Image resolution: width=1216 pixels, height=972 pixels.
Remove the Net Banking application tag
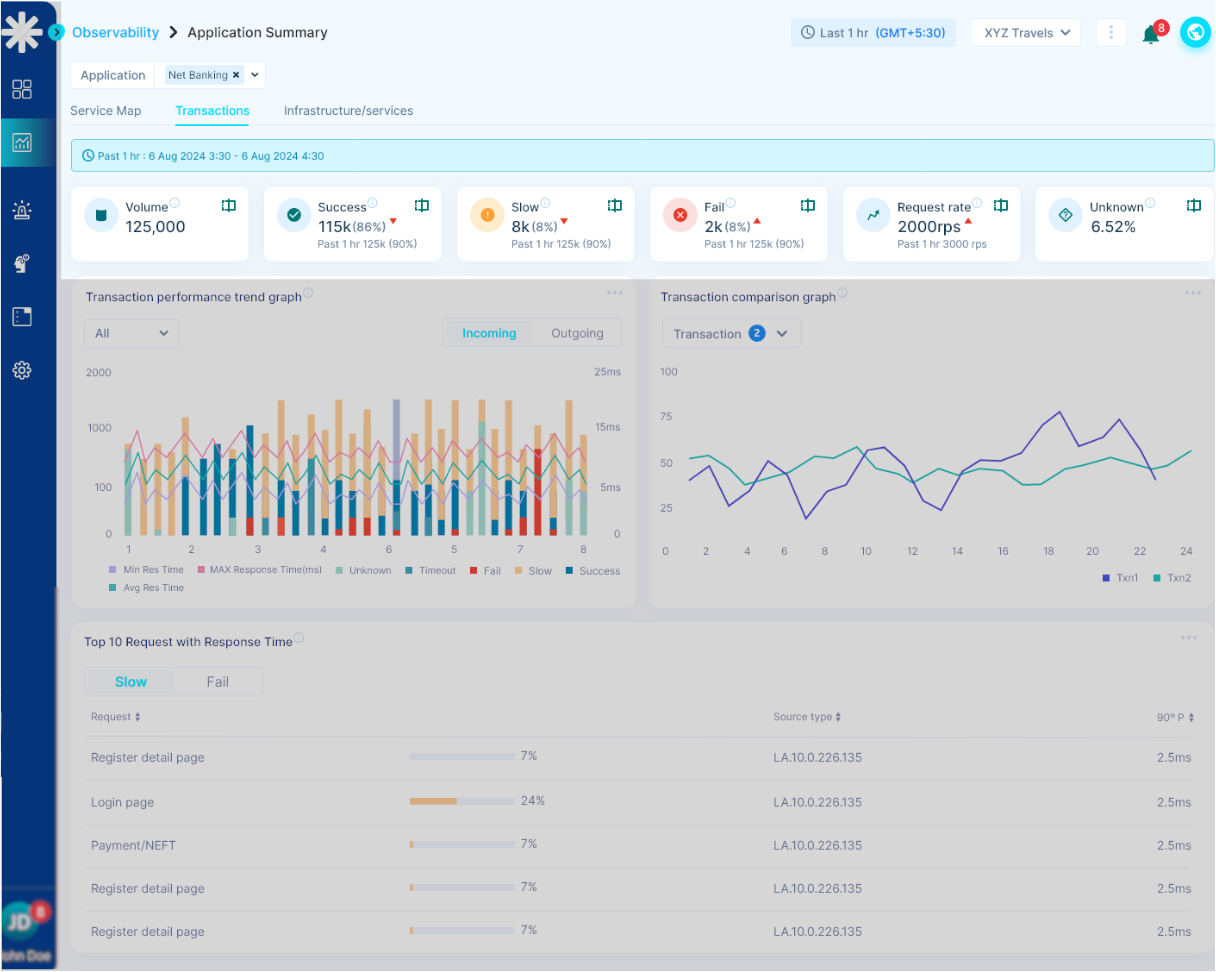236,75
